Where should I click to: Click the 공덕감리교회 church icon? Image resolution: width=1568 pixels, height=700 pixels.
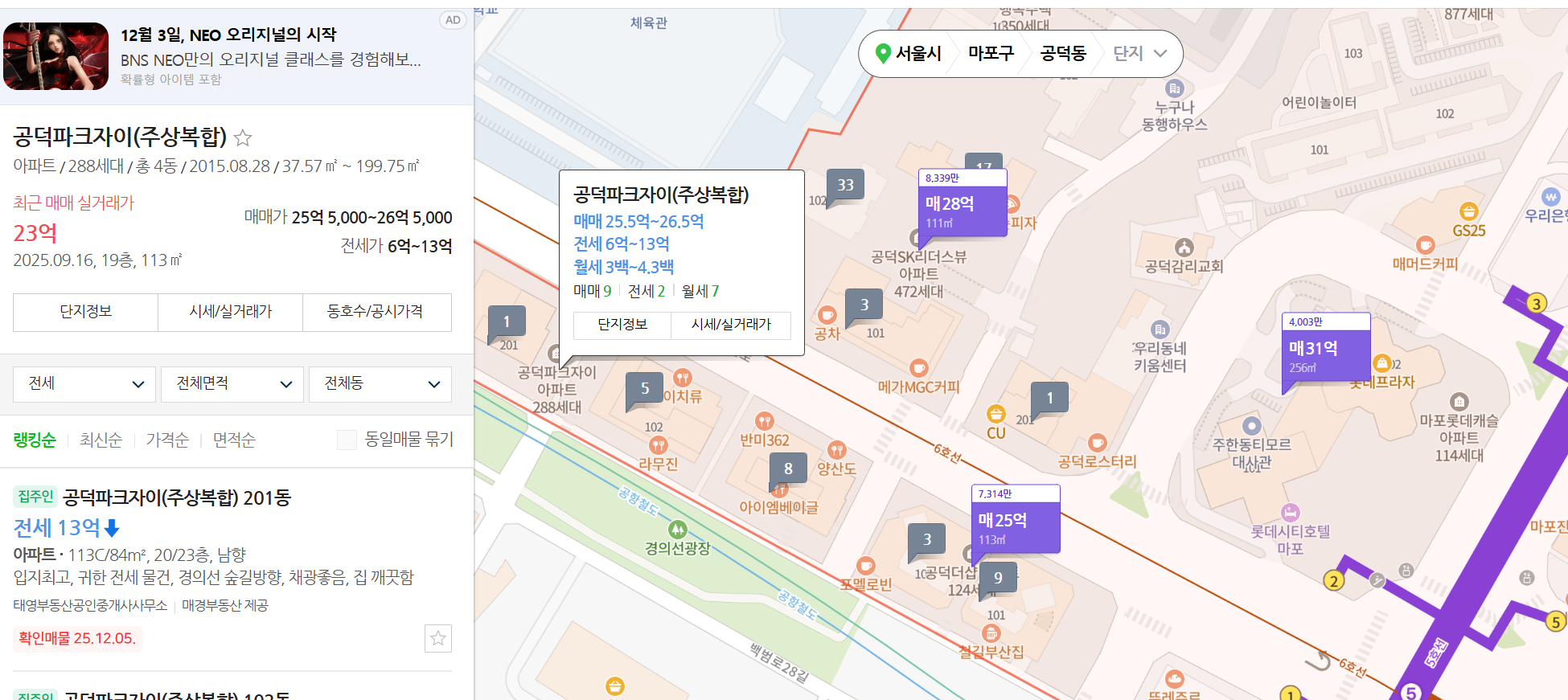pos(1184,247)
